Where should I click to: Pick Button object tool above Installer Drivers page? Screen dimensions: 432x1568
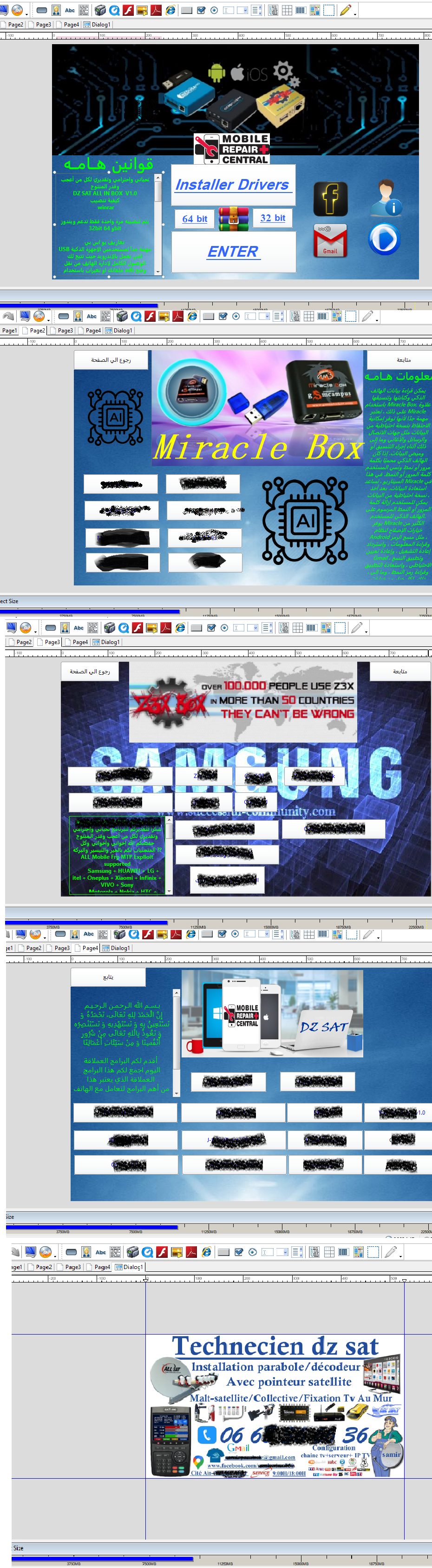point(42,10)
